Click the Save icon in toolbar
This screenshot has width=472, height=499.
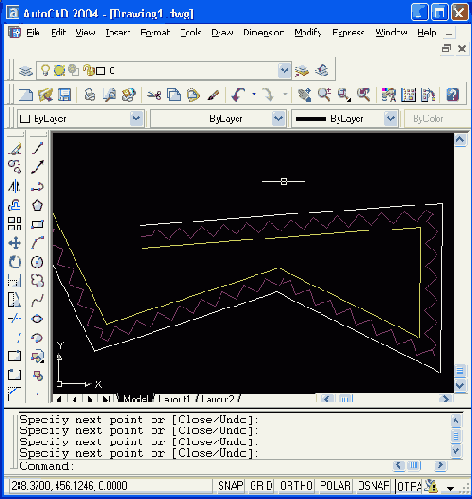(x=64, y=95)
